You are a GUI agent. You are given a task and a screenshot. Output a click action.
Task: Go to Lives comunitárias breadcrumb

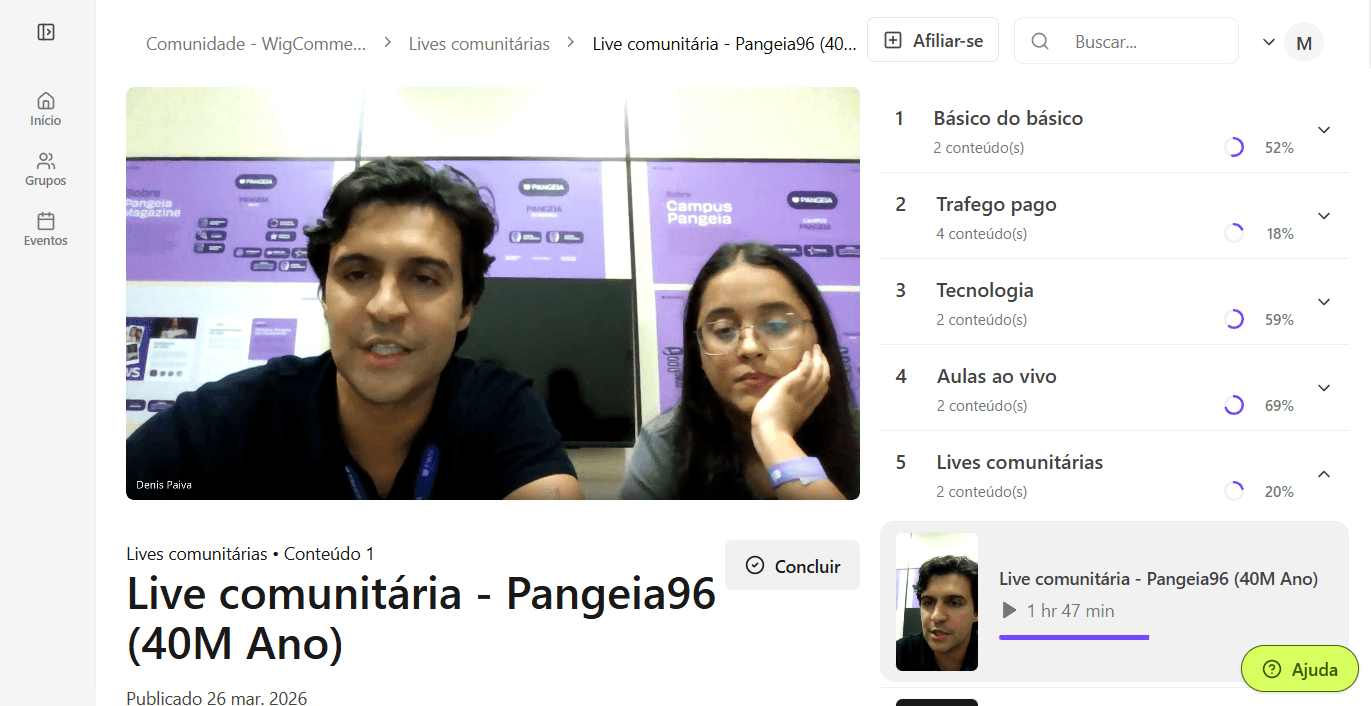479,43
